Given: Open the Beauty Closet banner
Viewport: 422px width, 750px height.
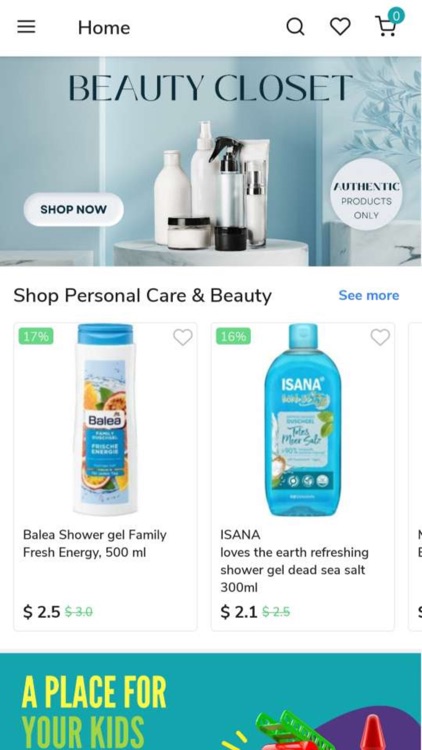Looking at the screenshot, I should point(211,161).
